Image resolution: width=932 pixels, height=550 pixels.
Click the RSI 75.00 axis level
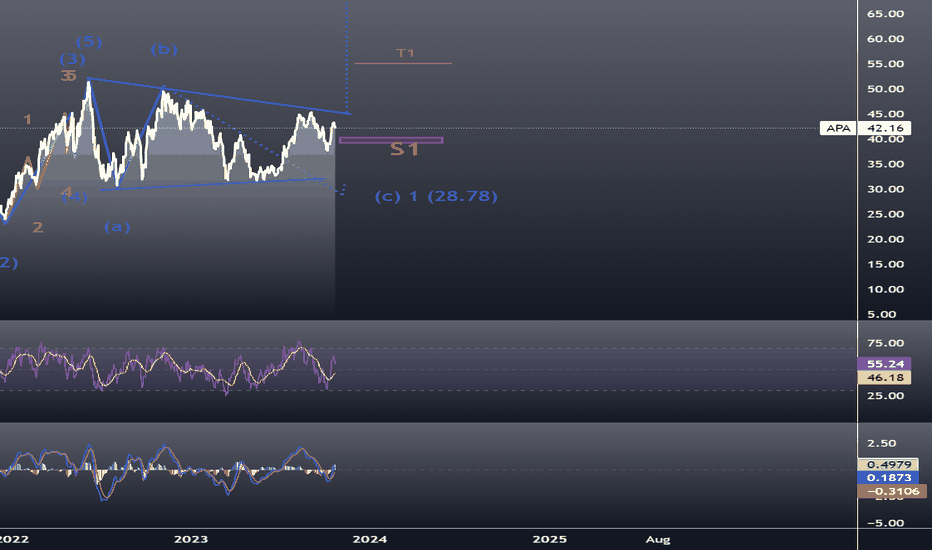(885, 343)
